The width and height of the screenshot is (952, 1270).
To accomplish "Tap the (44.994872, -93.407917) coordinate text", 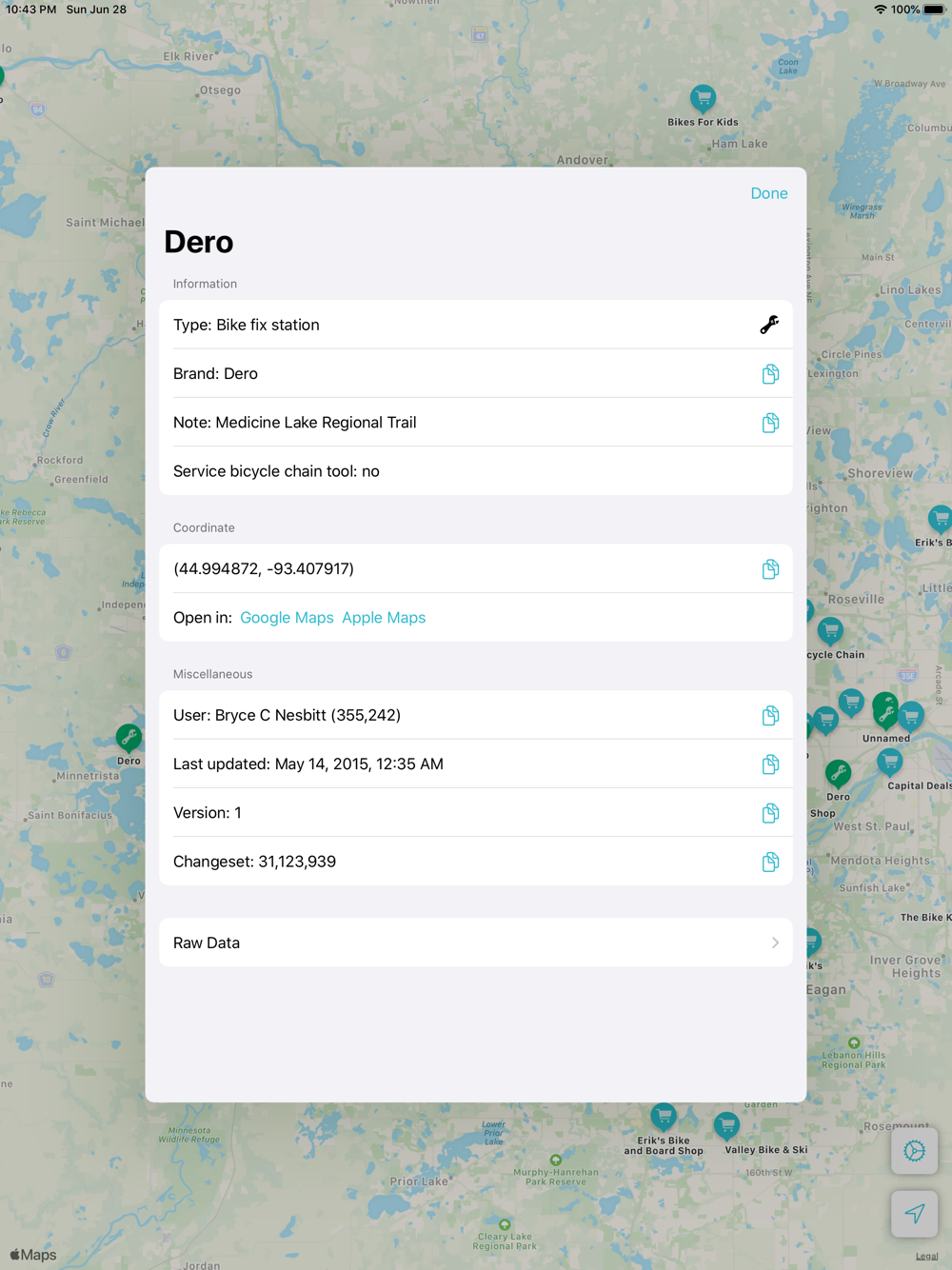I will pyautogui.click(x=264, y=568).
